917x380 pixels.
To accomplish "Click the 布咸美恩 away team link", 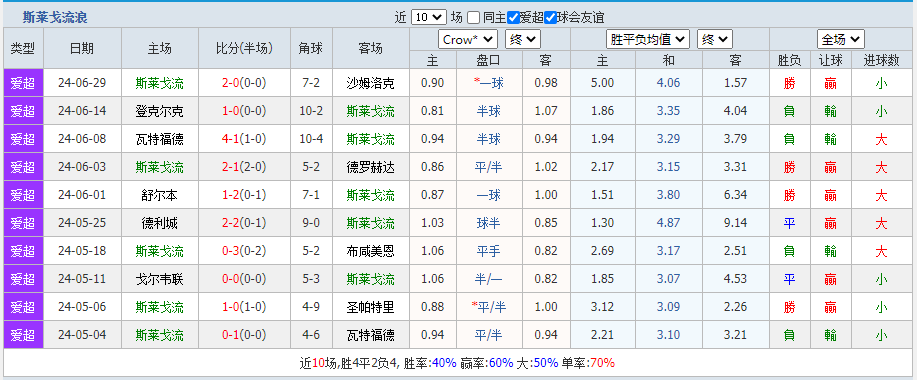I will tap(370, 251).
